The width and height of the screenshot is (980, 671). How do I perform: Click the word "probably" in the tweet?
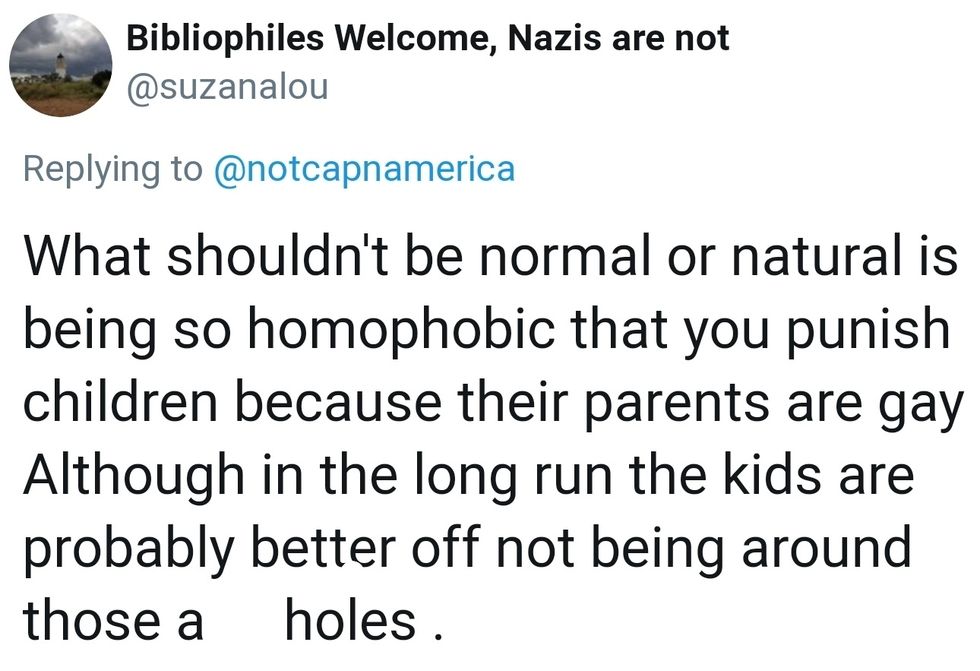click(x=129, y=549)
